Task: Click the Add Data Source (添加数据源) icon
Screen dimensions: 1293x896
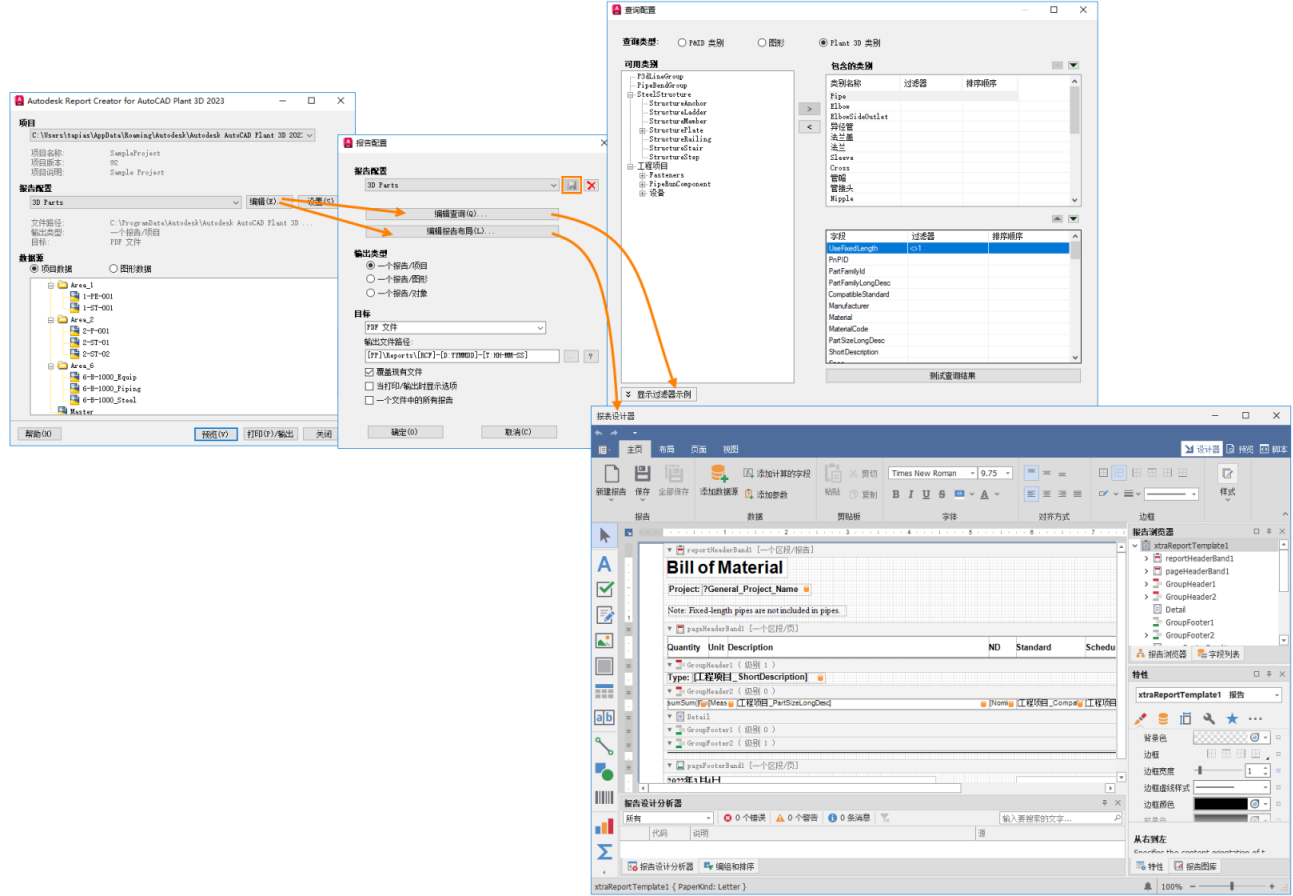Action: (x=719, y=474)
